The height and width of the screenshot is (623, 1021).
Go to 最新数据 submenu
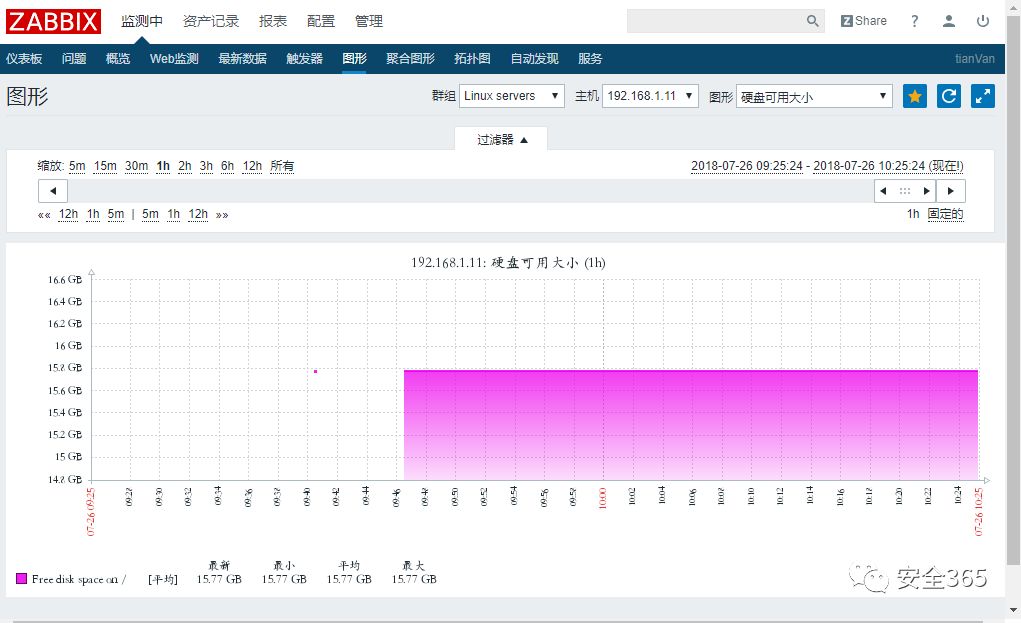[242, 59]
